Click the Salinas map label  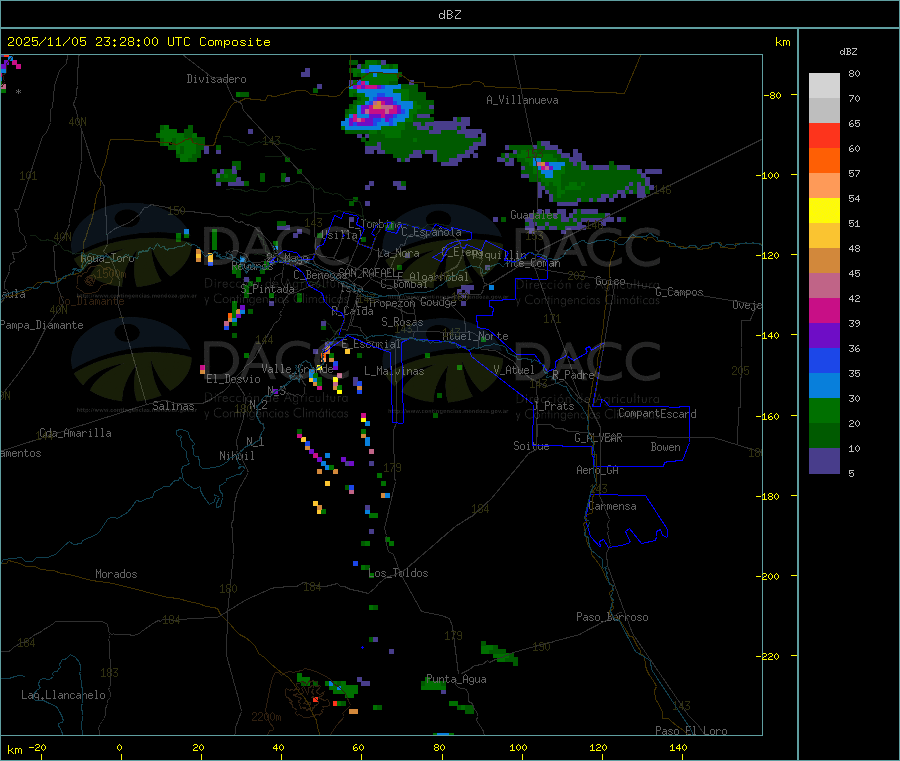point(173,406)
